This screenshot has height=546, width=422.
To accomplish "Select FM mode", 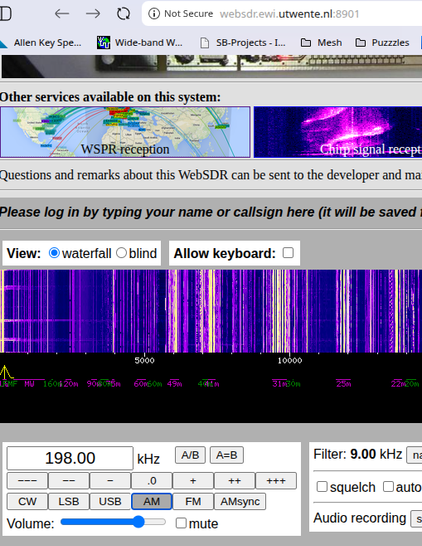I will (193, 501).
